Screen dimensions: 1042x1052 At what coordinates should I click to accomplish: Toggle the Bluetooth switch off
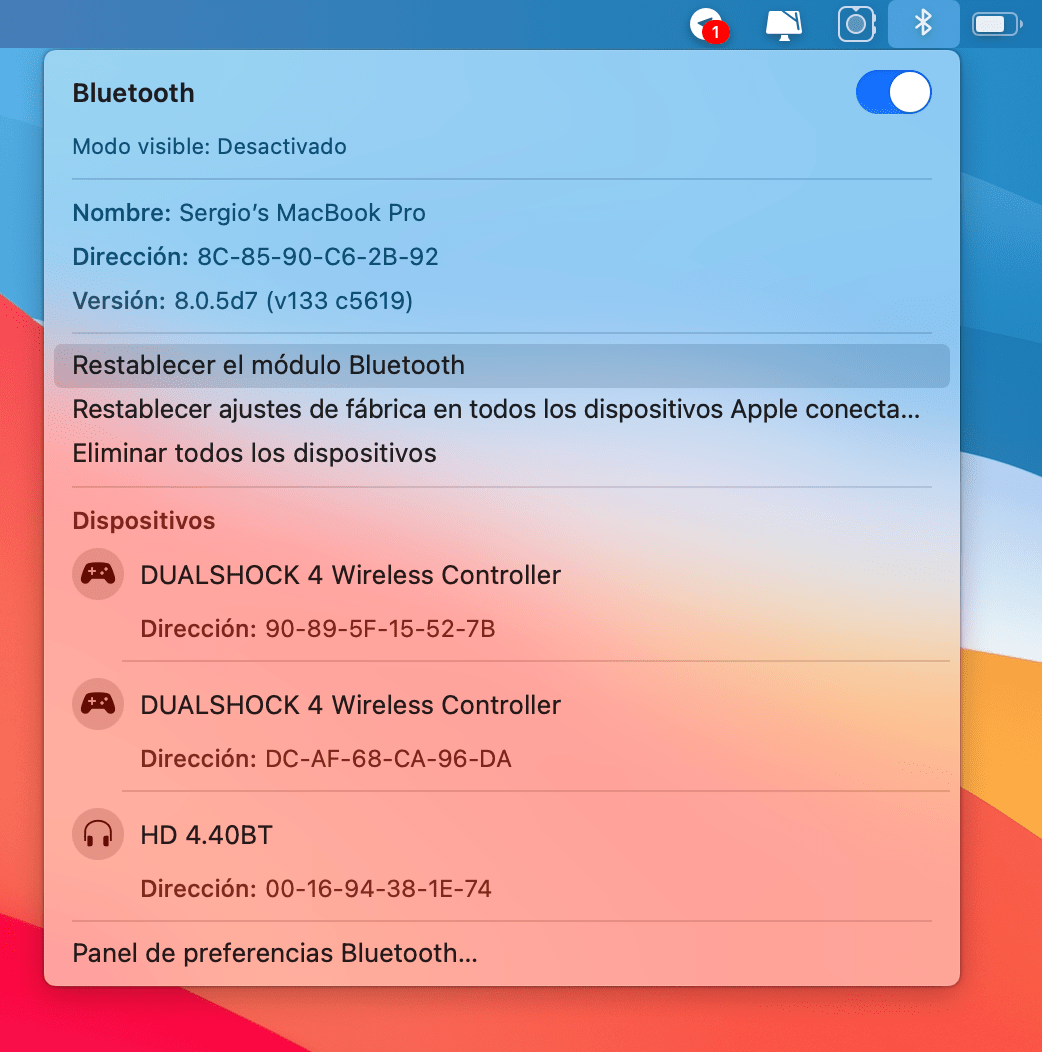pyautogui.click(x=893, y=93)
